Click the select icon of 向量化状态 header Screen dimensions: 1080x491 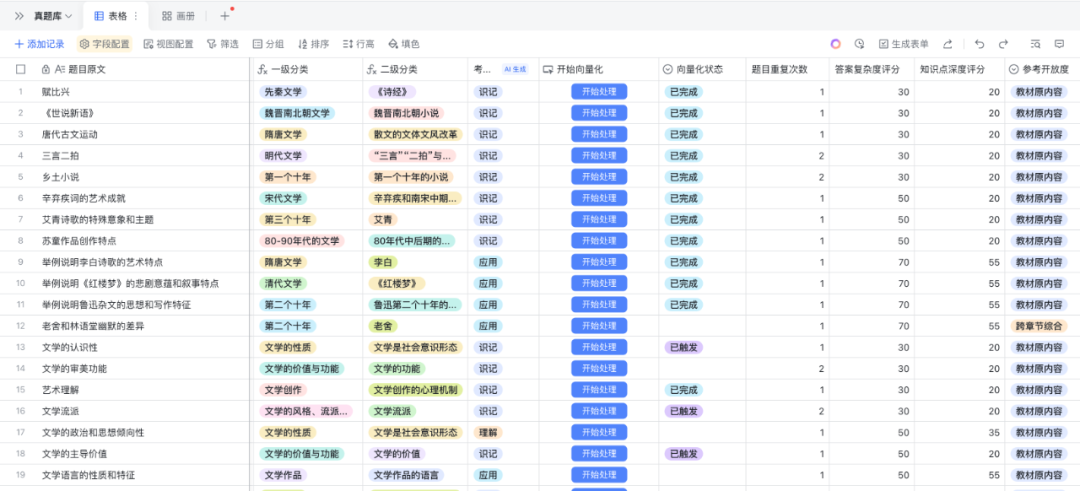(667, 70)
